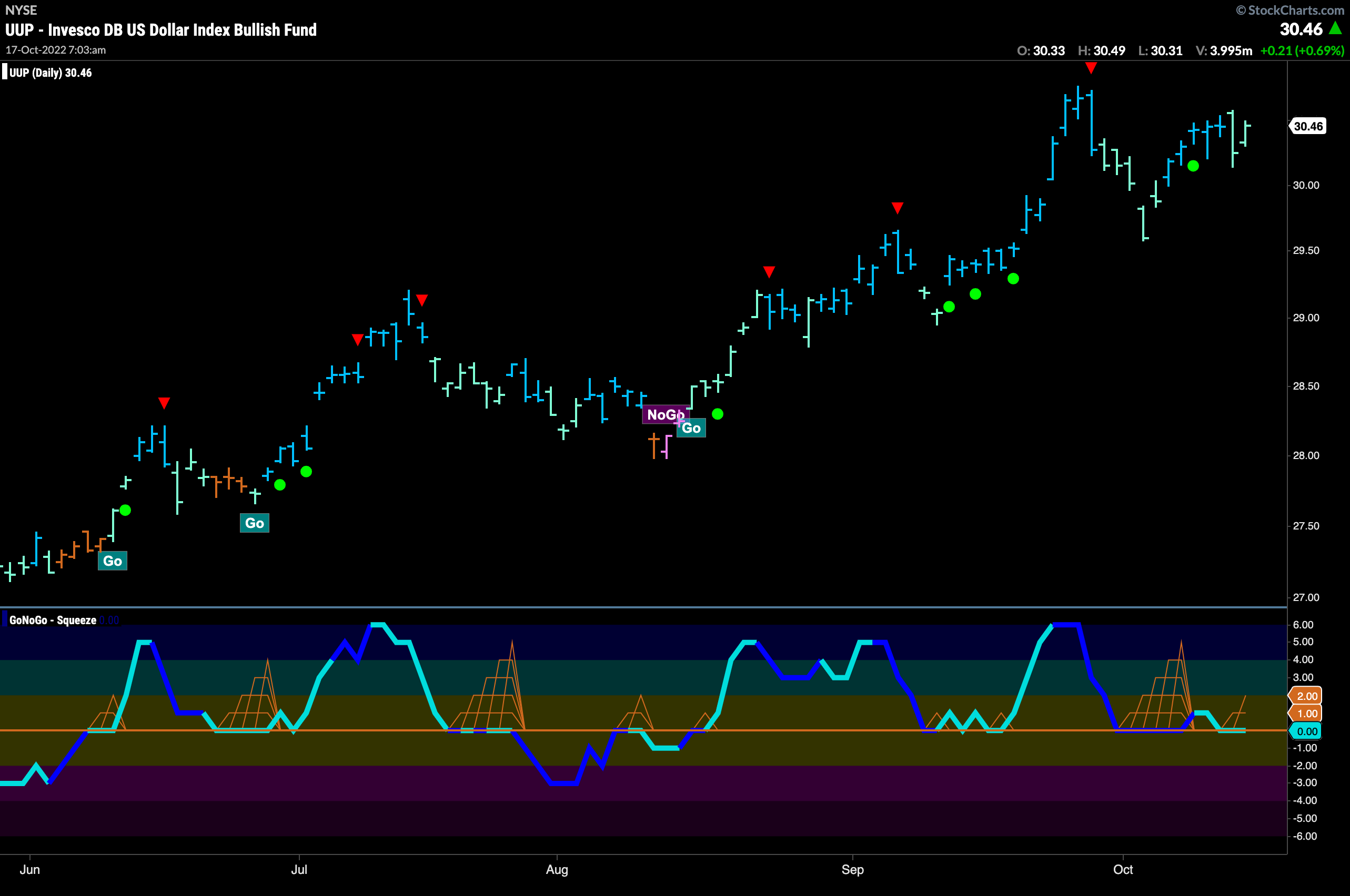
Task: Click the red triangle in early July near 28.85
Action: (x=357, y=340)
